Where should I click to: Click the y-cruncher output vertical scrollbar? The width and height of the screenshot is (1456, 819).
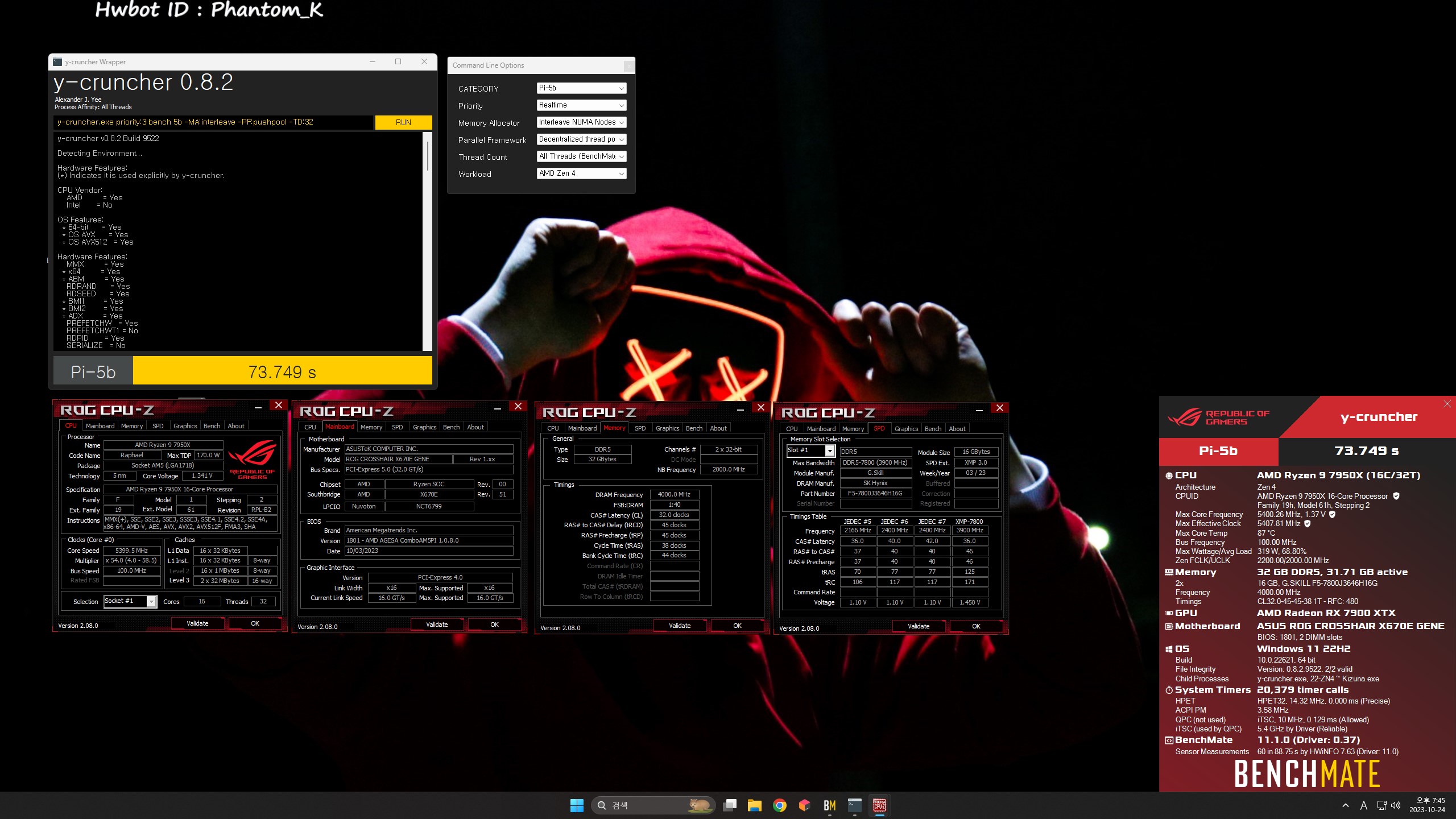[x=427, y=242]
